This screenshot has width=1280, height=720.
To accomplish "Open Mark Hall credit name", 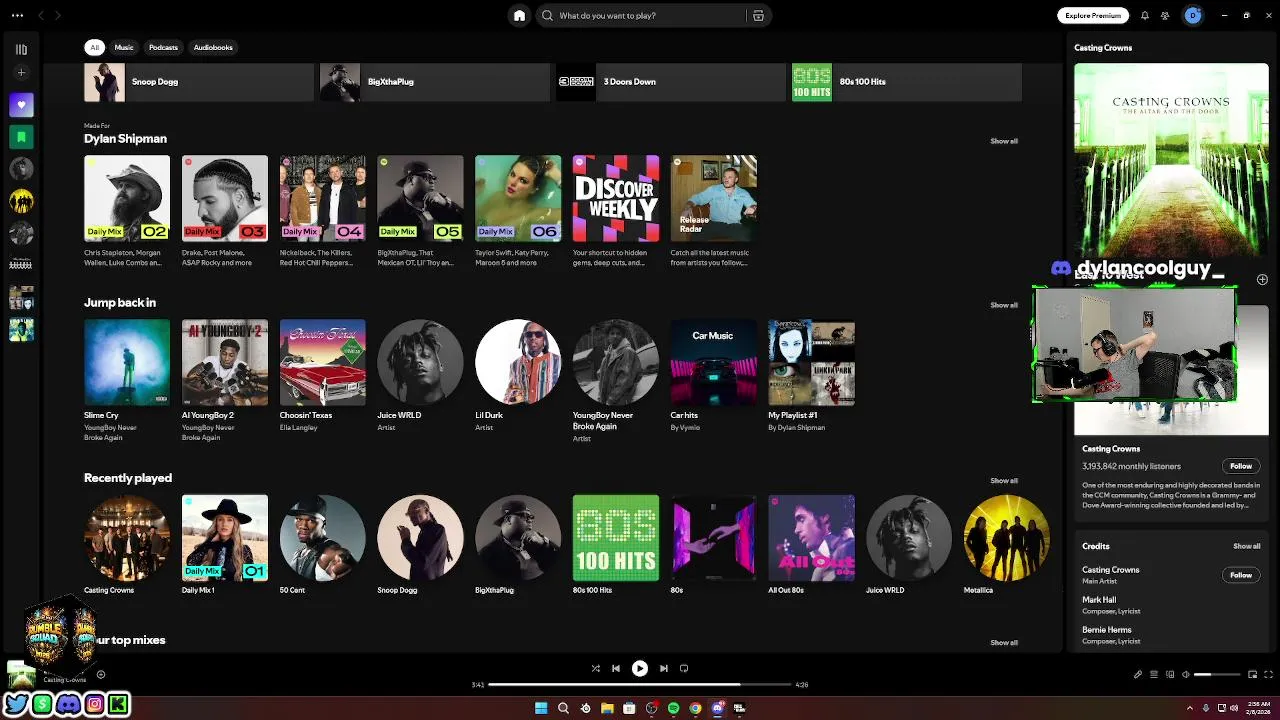I will click(1099, 600).
